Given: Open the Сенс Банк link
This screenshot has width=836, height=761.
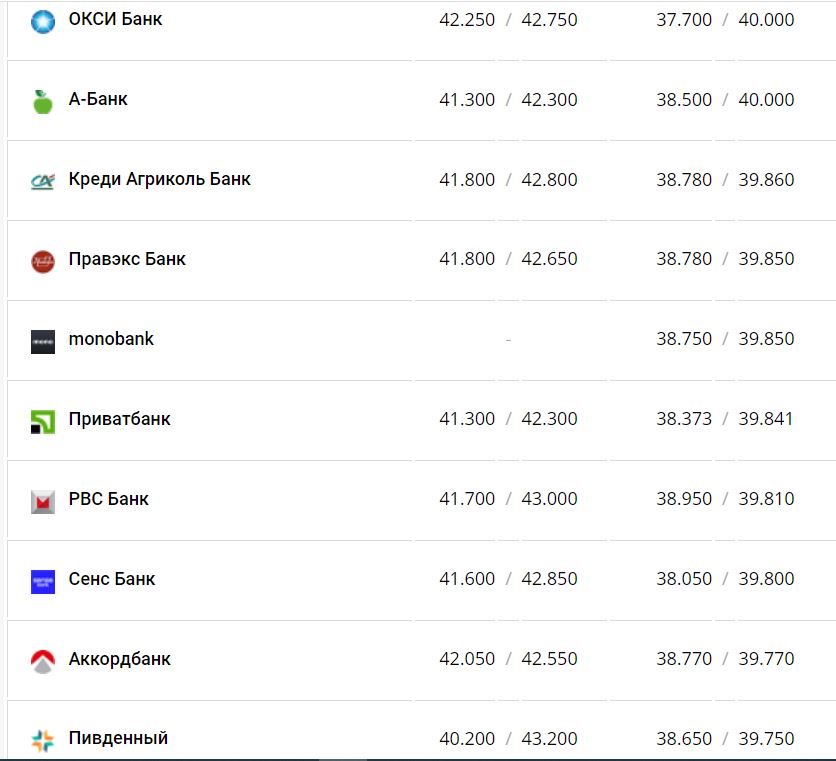Looking at the screenshot, I should 112,579.
